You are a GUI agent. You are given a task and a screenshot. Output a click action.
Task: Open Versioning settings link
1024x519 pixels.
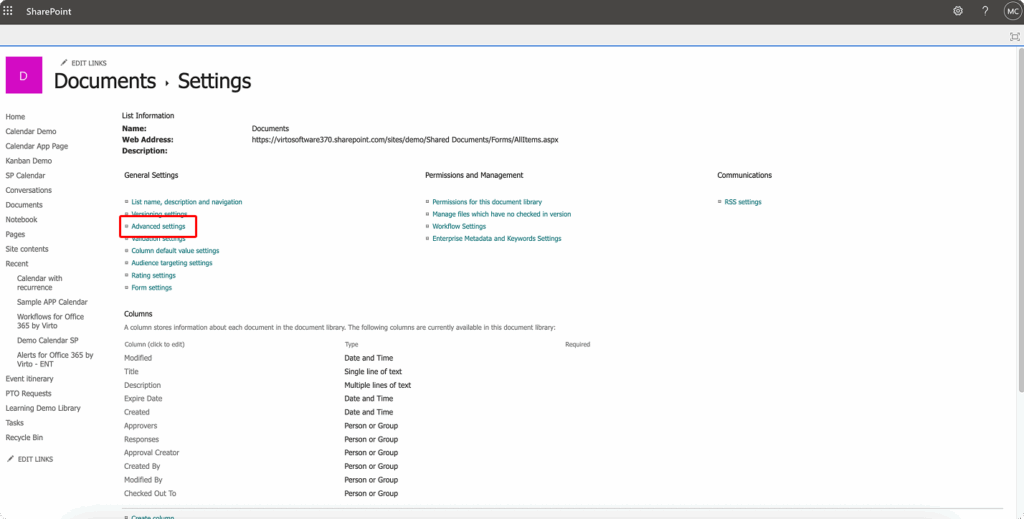(x=158, y=214)
